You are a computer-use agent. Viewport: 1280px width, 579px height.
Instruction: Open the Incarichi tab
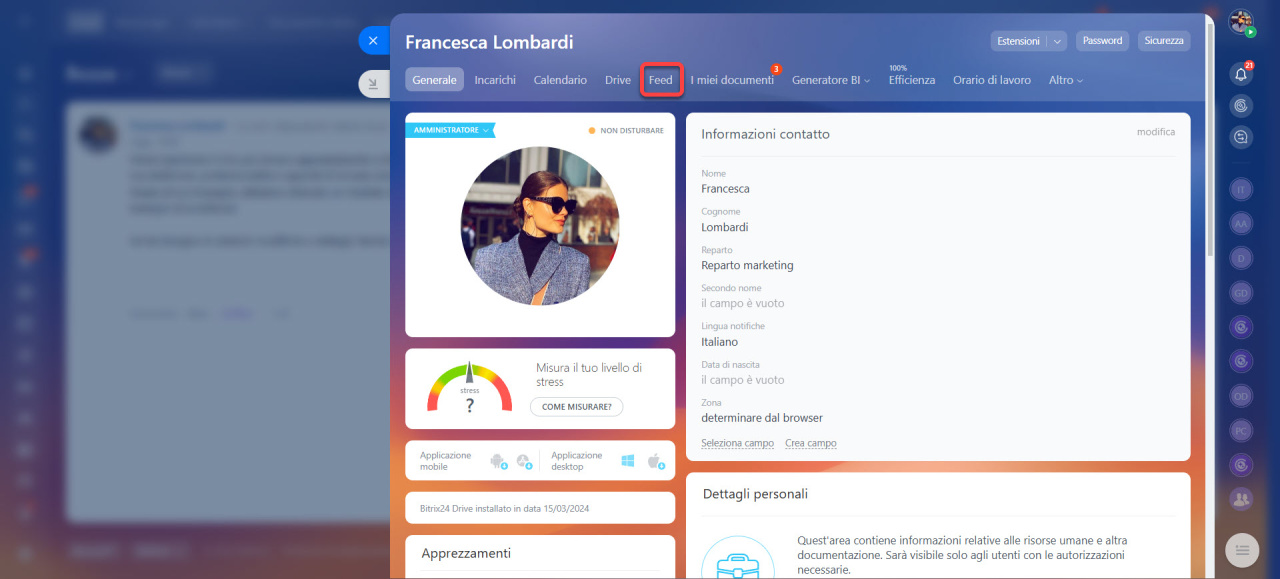(x=495, y=80)
